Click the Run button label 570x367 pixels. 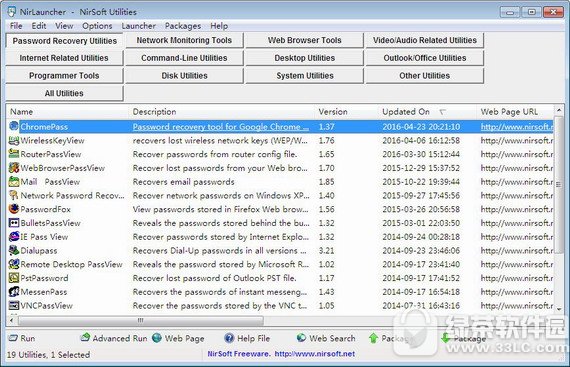coord(28,338)
